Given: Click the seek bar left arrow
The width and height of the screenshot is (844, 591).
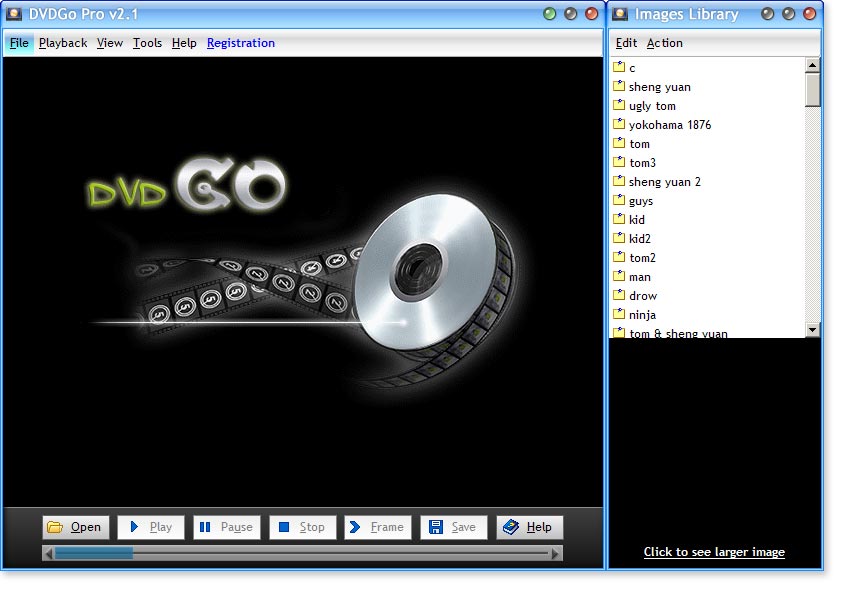Looking at the screenshot, I should pyautogui.click(x=48, y=553).
